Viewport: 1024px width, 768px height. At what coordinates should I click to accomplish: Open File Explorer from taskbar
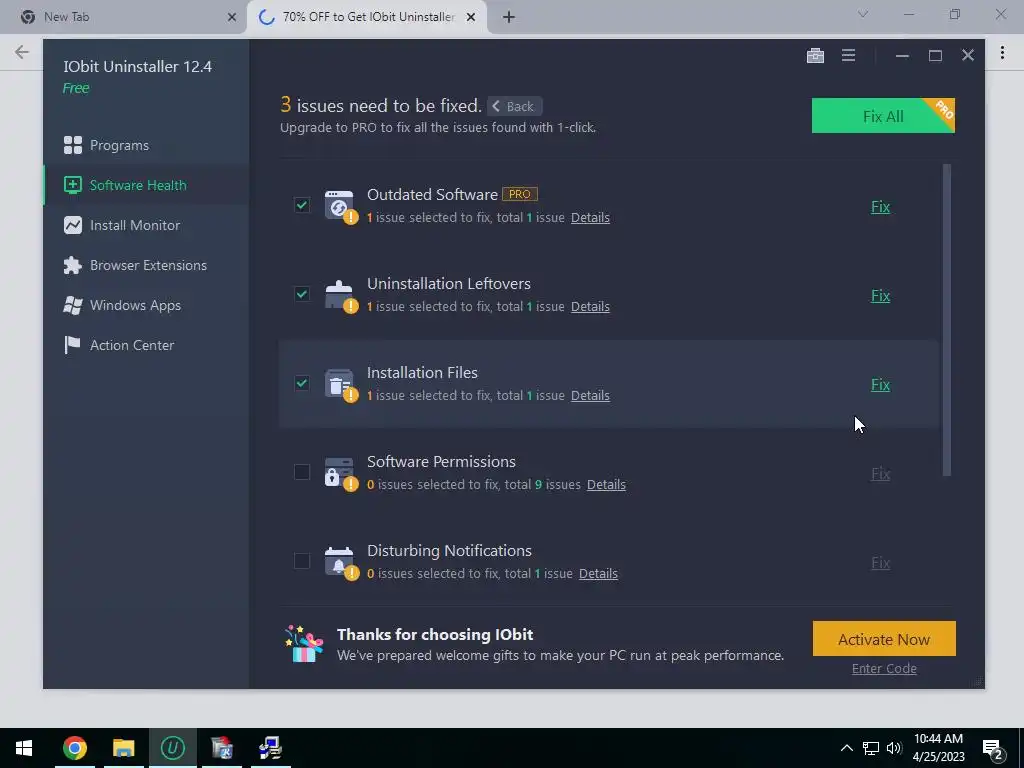(x=123, y=748)
